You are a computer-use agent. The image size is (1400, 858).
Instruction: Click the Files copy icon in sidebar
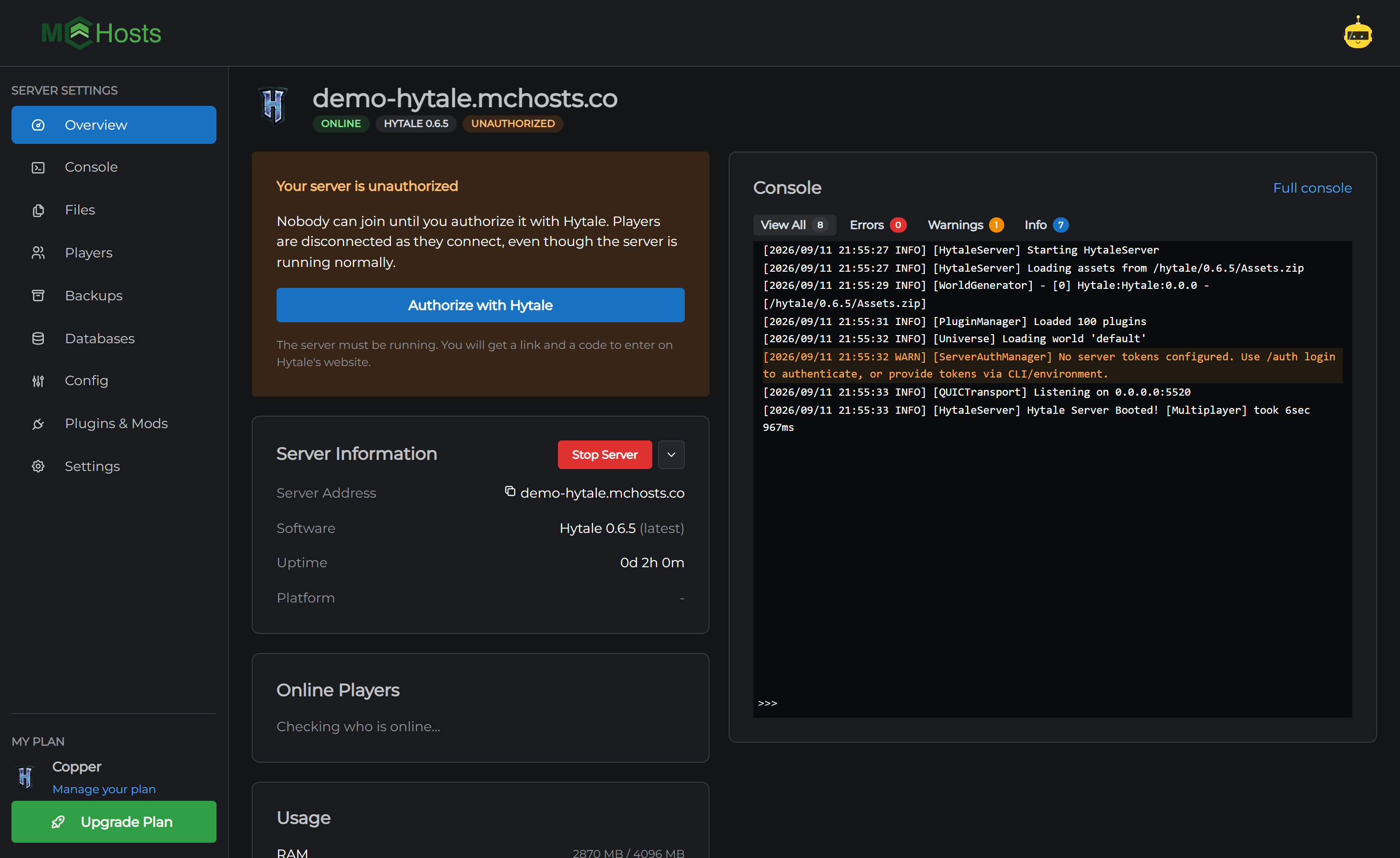point(38,210)
